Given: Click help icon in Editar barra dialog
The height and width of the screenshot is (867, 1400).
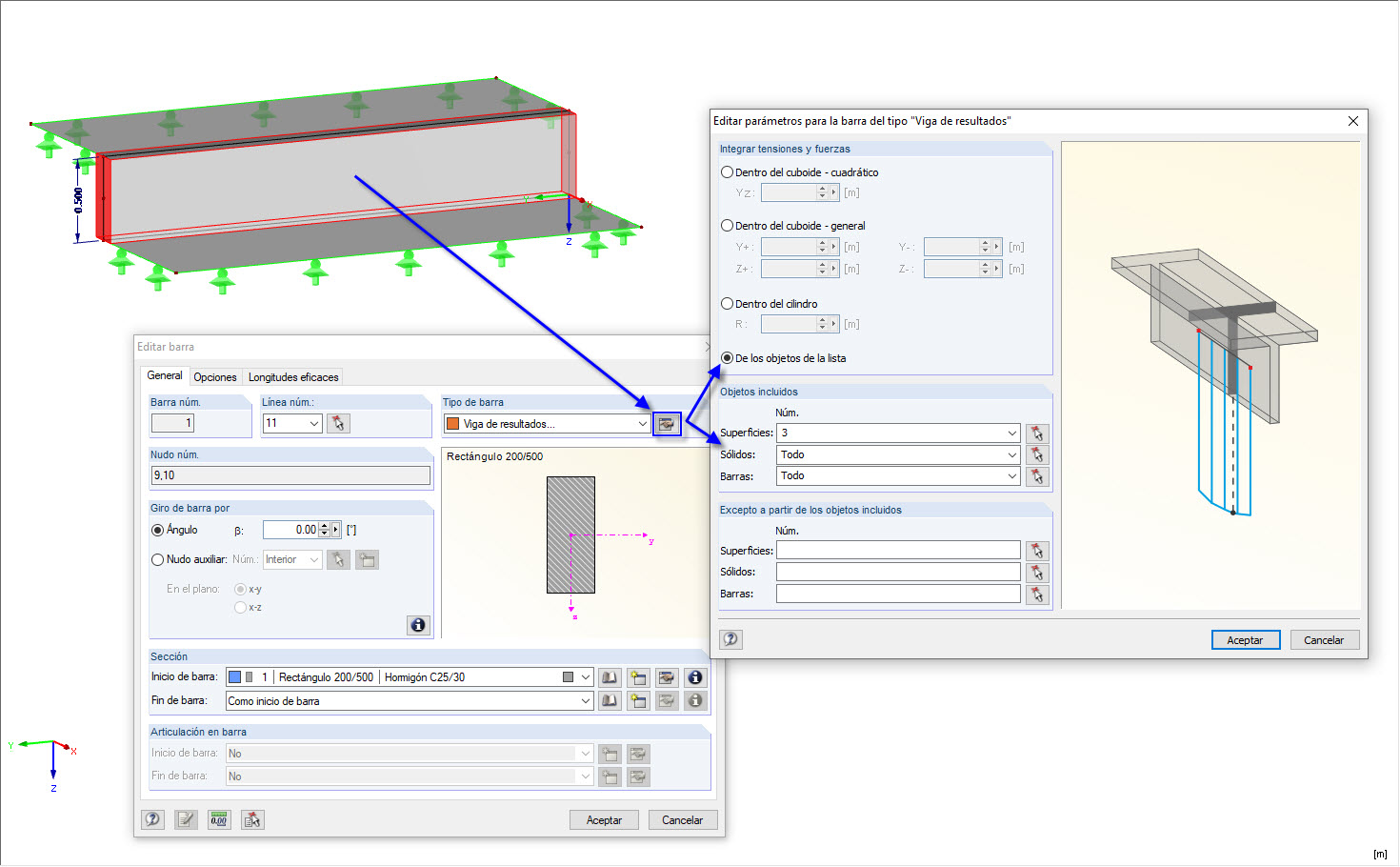Looking at the screenshot, I should [x=152, y=819].
